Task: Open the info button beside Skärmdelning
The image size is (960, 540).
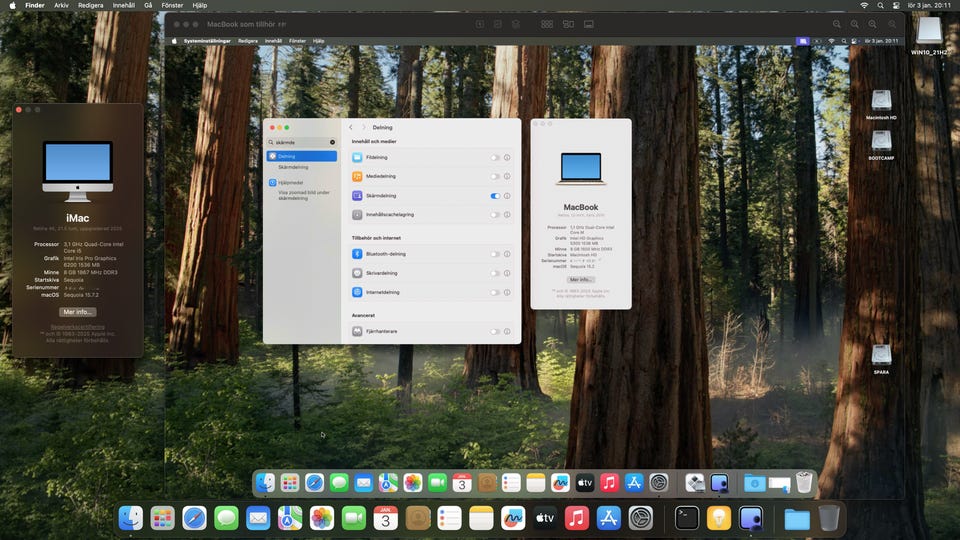Action: (x=507, y=196)
